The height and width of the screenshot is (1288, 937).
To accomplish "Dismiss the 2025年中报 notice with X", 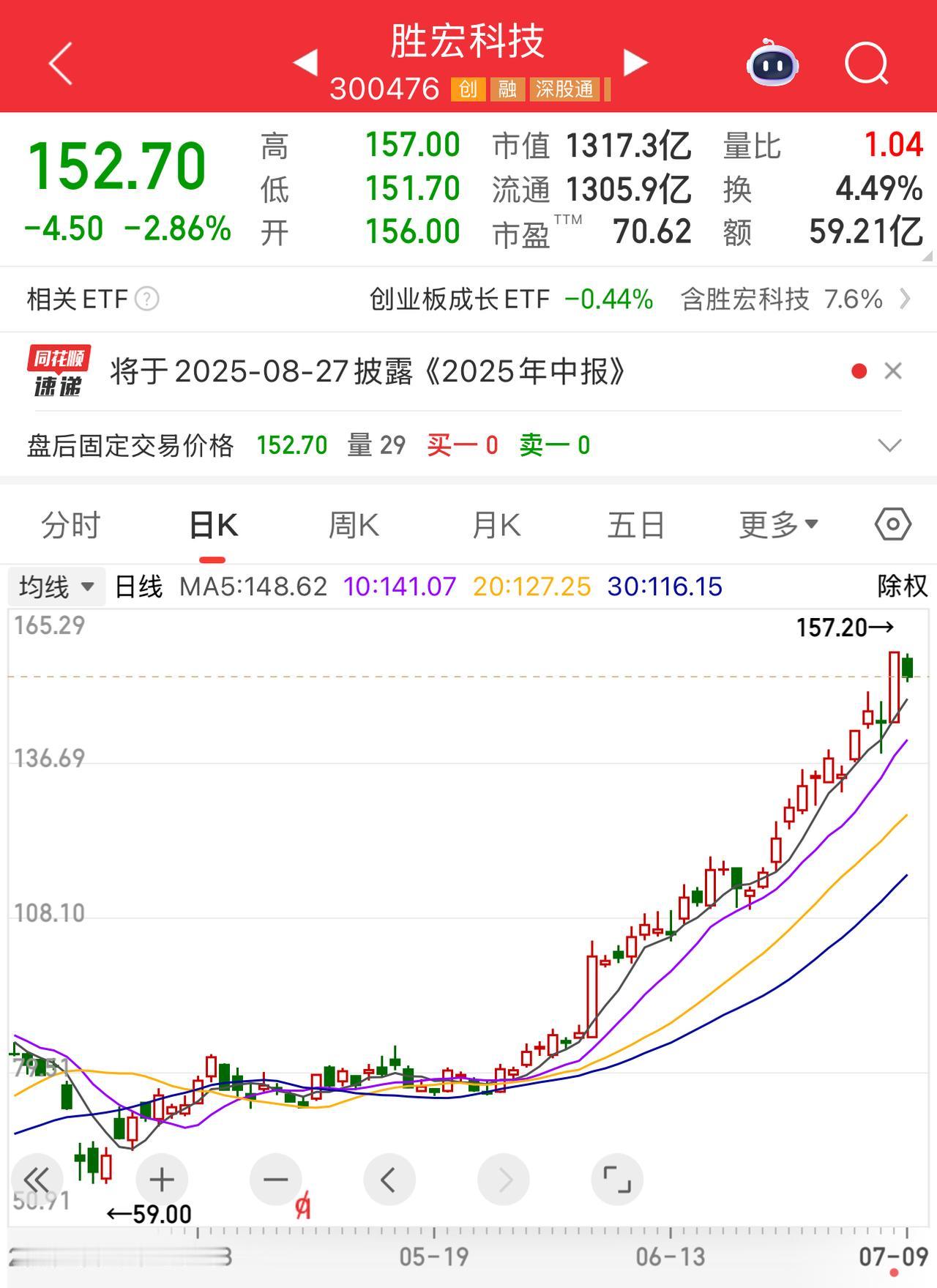I will coord(893,371).
